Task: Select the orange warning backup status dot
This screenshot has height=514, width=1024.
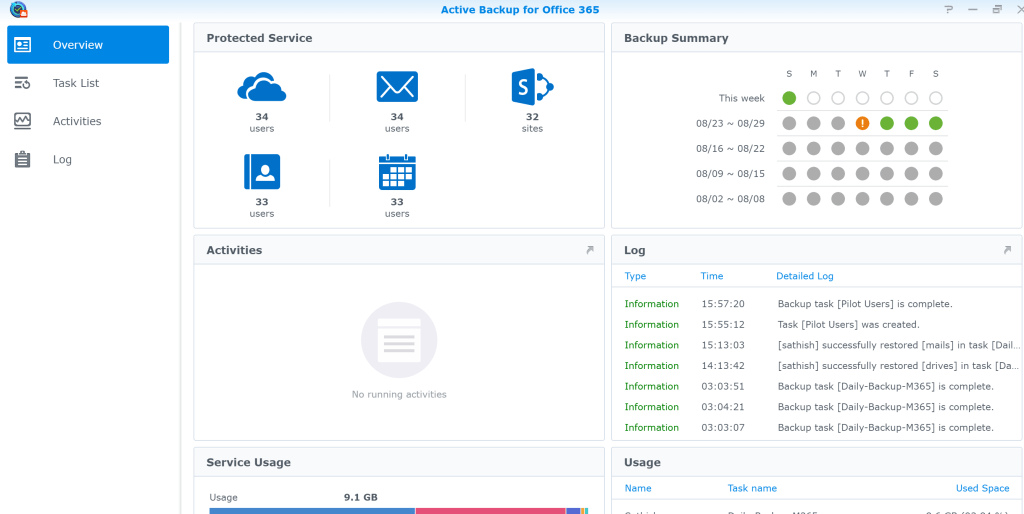Action: pos(862,123)
